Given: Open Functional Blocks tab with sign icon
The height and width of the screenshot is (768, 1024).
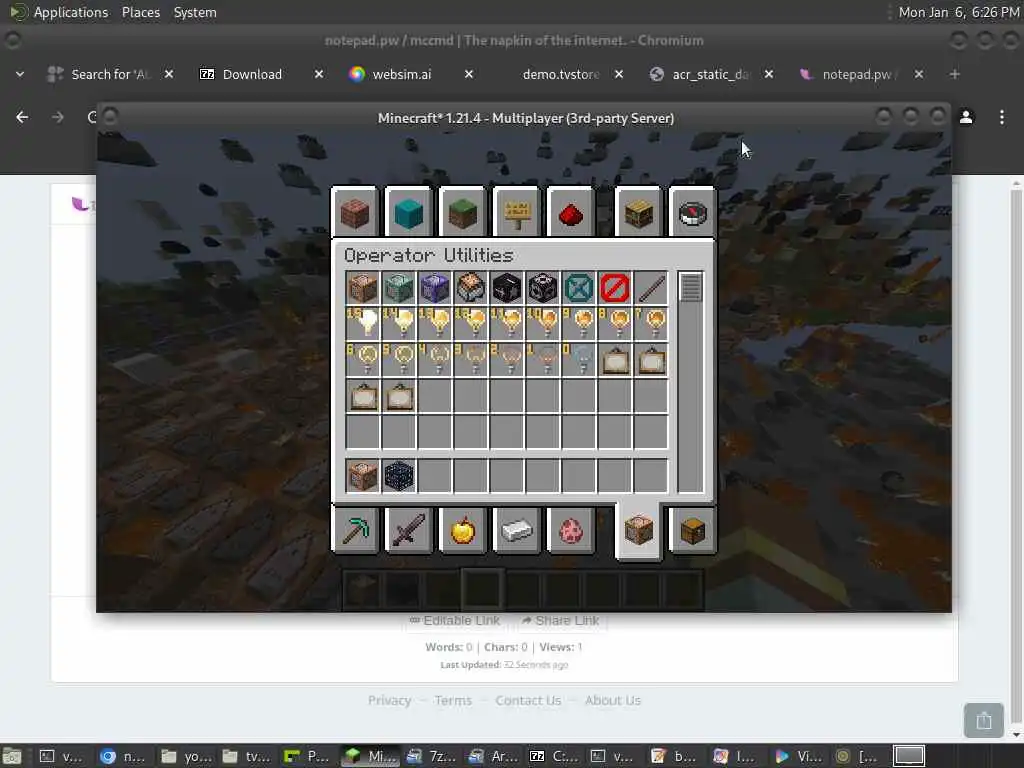Looking at the screenshot, I should pyautogui.click(x=517, y=212).
